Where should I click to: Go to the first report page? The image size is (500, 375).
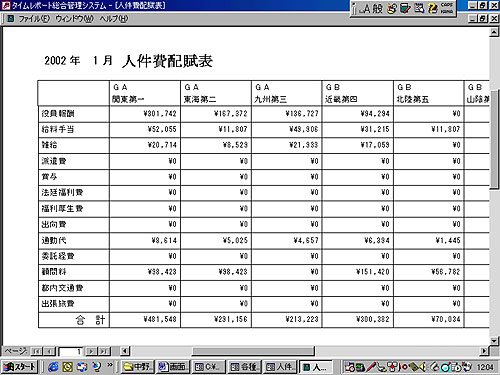[x=36, y=351]
